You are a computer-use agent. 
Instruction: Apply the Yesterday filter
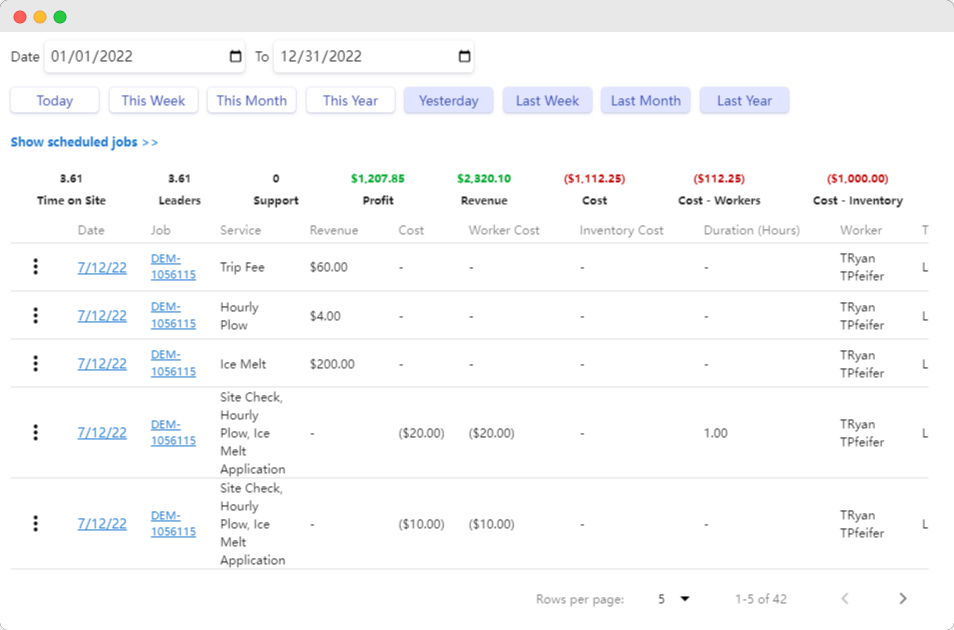pos(448,100)
